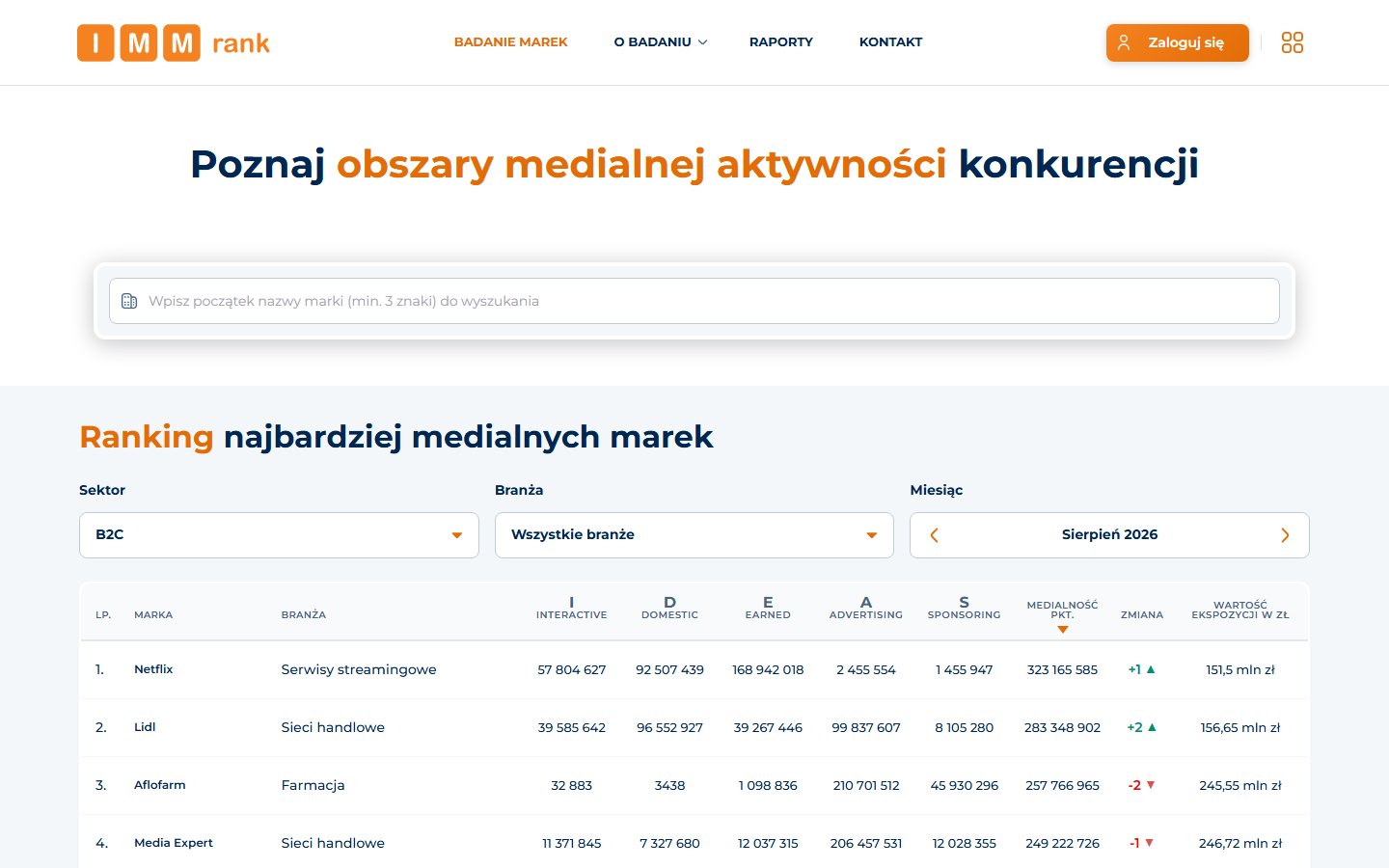The image size is (1389, 868).
Task: Click the +2 change indicator for Lidl
Action: [1142, 727]
